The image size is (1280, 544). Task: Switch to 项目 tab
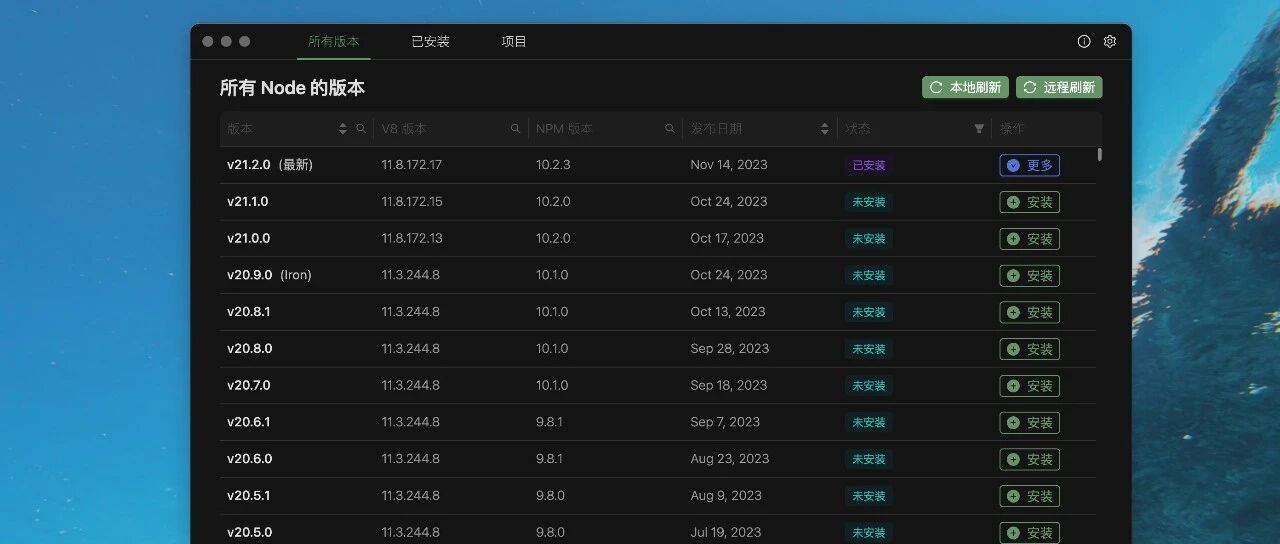pyautogui.click(x=514, y=42)
